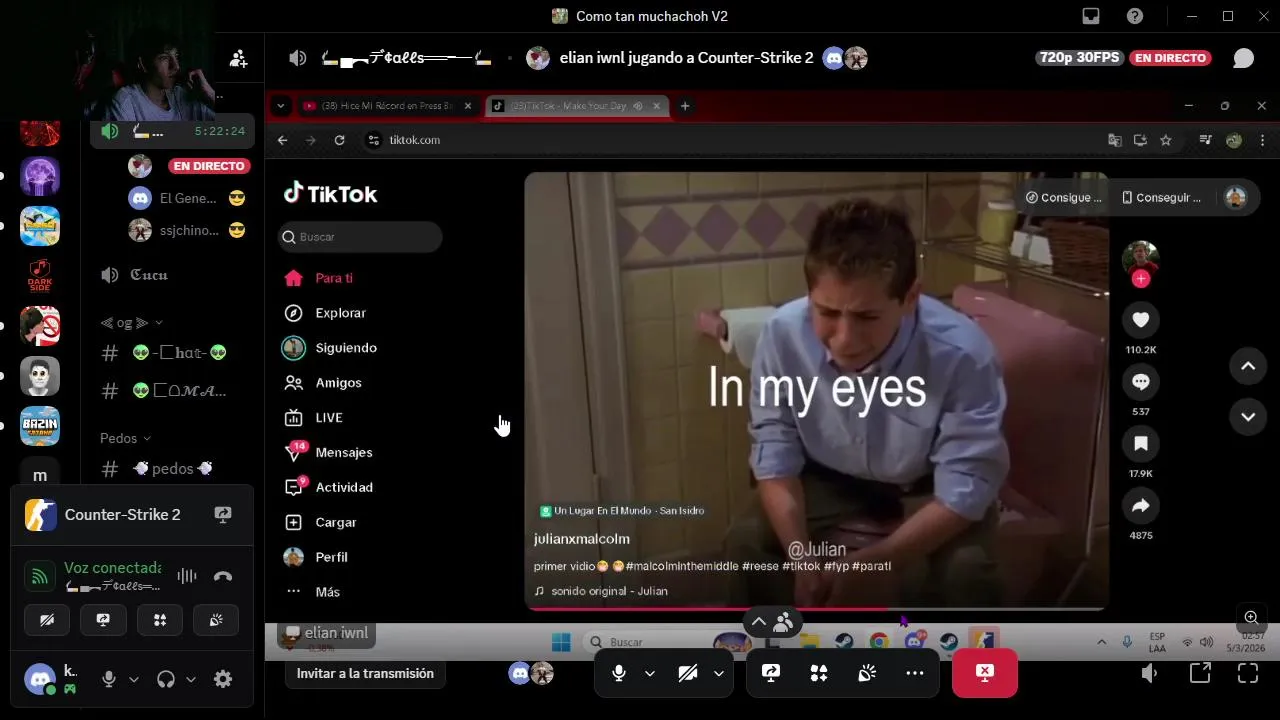
Task: Open output device chevron beside headphones
Action: click(191, 679)
